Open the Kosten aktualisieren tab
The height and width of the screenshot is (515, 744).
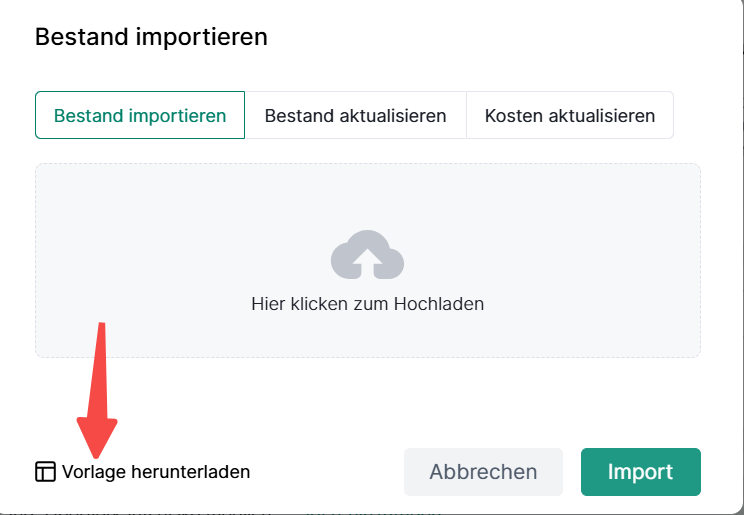tap(569, 115)
